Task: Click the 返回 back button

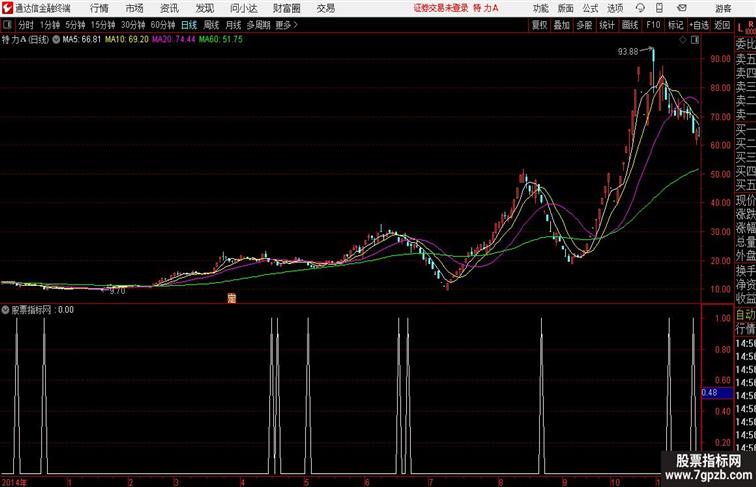Action: coord(722,25)
